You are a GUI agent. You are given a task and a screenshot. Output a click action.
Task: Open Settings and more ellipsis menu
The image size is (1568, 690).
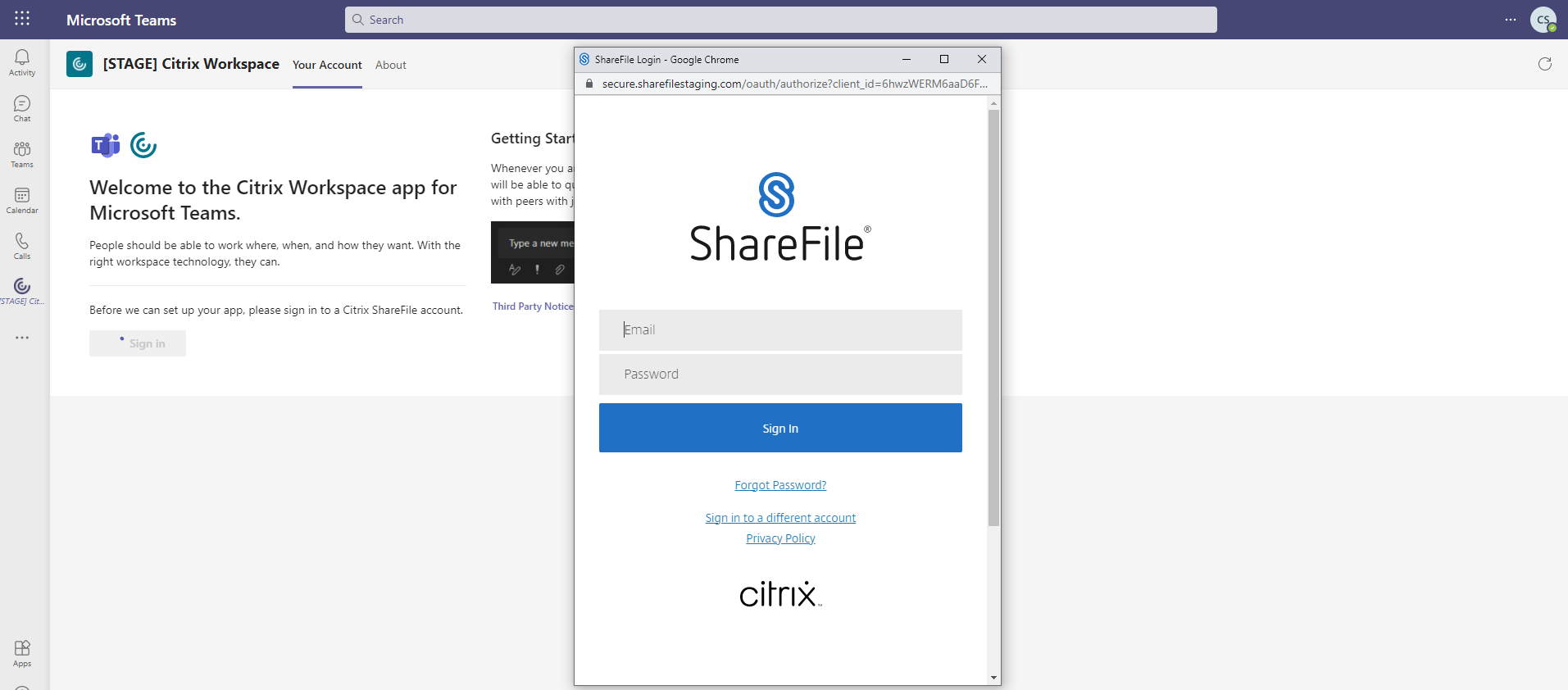pyautogui.click(x=1511, y=20)
